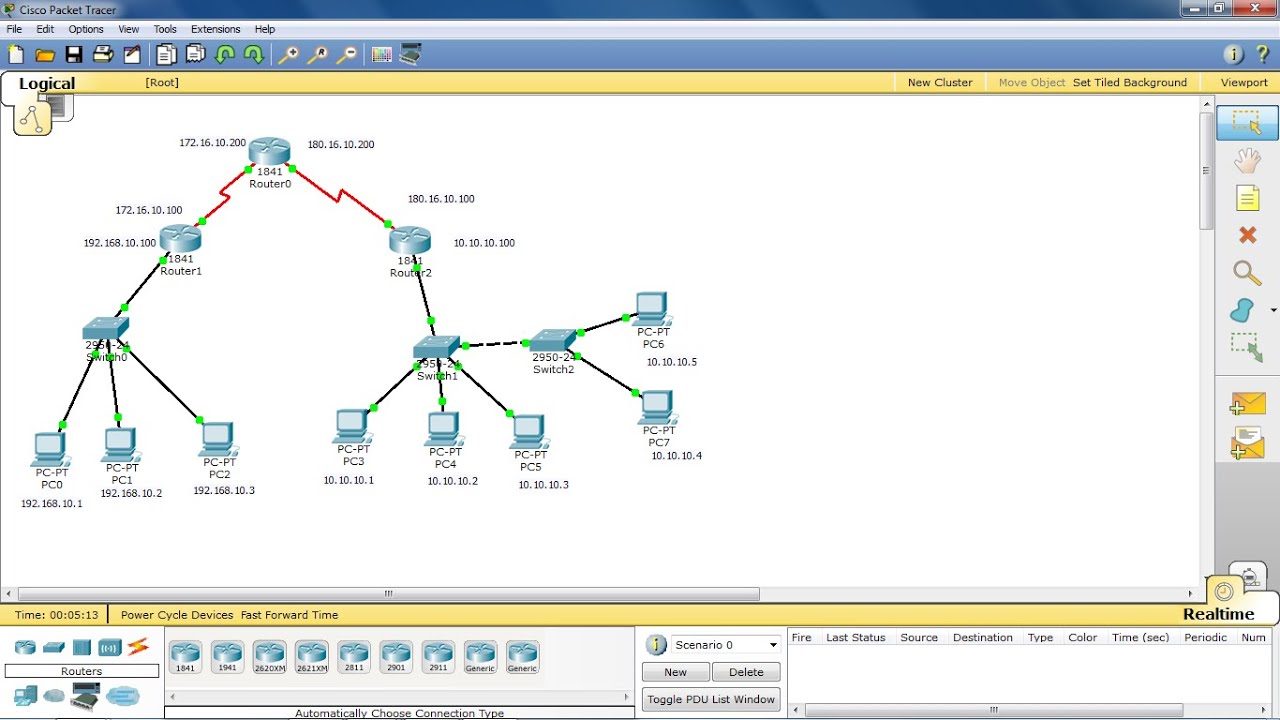Viewport: 1280px width, 720px height.
Task: Open the Activity Wizard toolbar icon
Action: pos(132,55)
